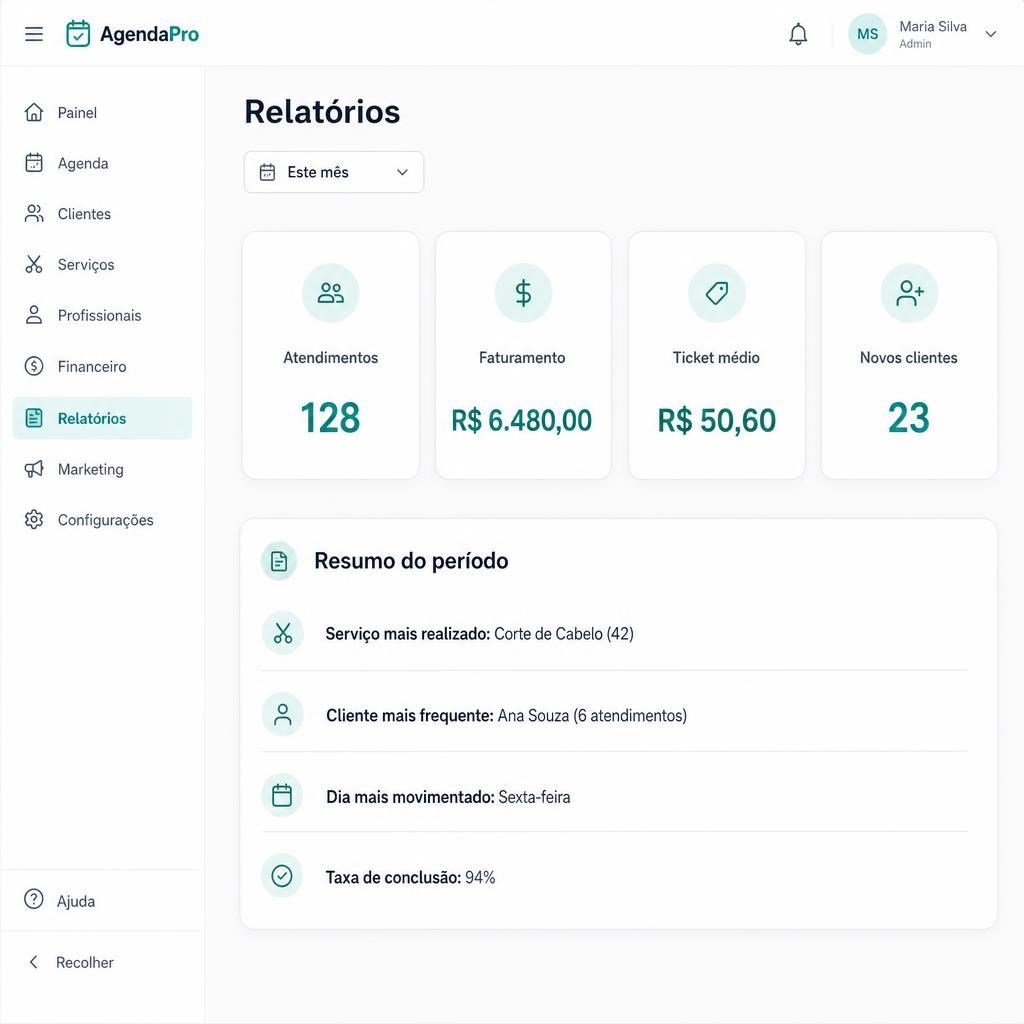Click the Dia mais movimentado: Sexta-feira text

click(448, 797)
